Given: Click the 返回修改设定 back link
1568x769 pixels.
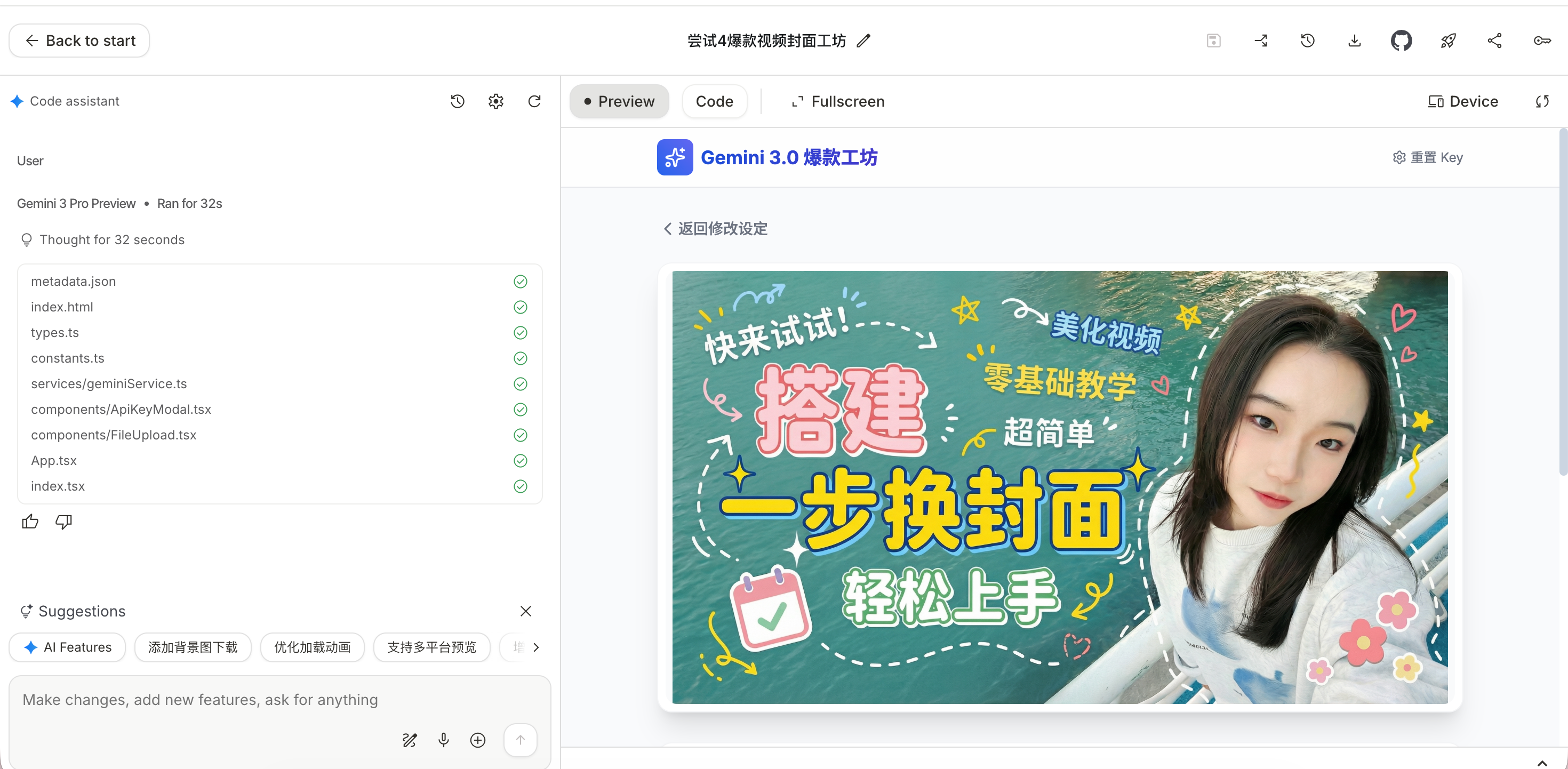Looking at the screenshot, I should (x=716, y=228).
